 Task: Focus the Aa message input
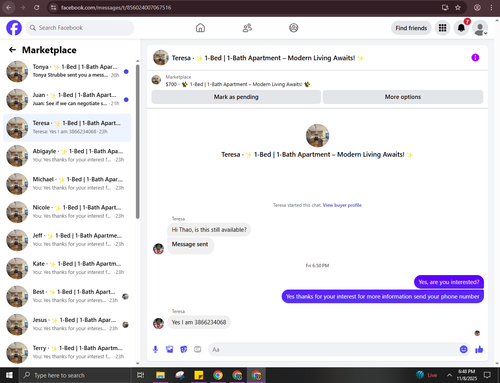click(x=333, y=349)
